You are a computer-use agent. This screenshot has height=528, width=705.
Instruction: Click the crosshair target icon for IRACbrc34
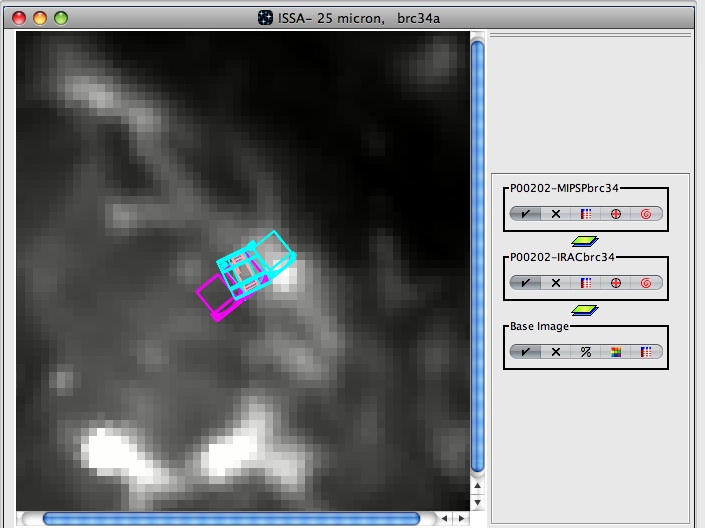point(616,283)
